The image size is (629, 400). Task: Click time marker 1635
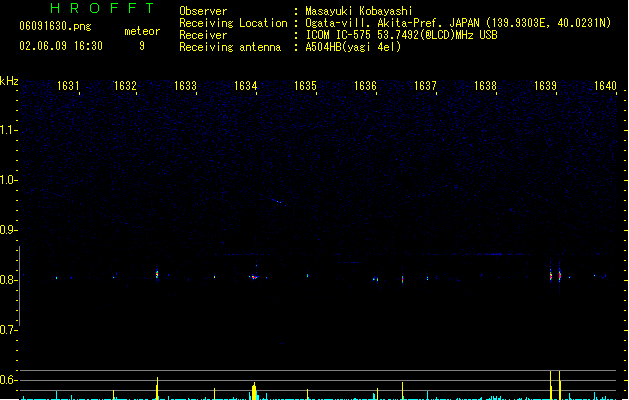pos(305,86)
